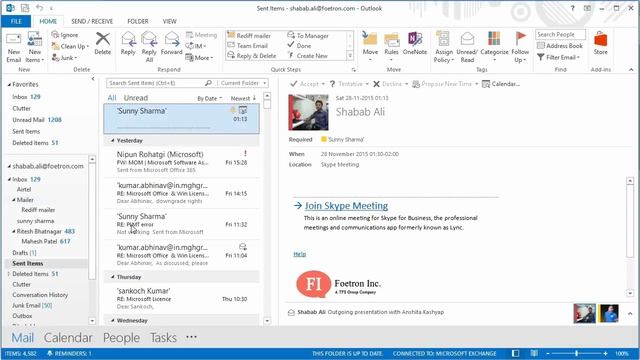This screenshot has height=360, width=640.
Task: Mark message Done quick step
Action: tap(299, 46)
